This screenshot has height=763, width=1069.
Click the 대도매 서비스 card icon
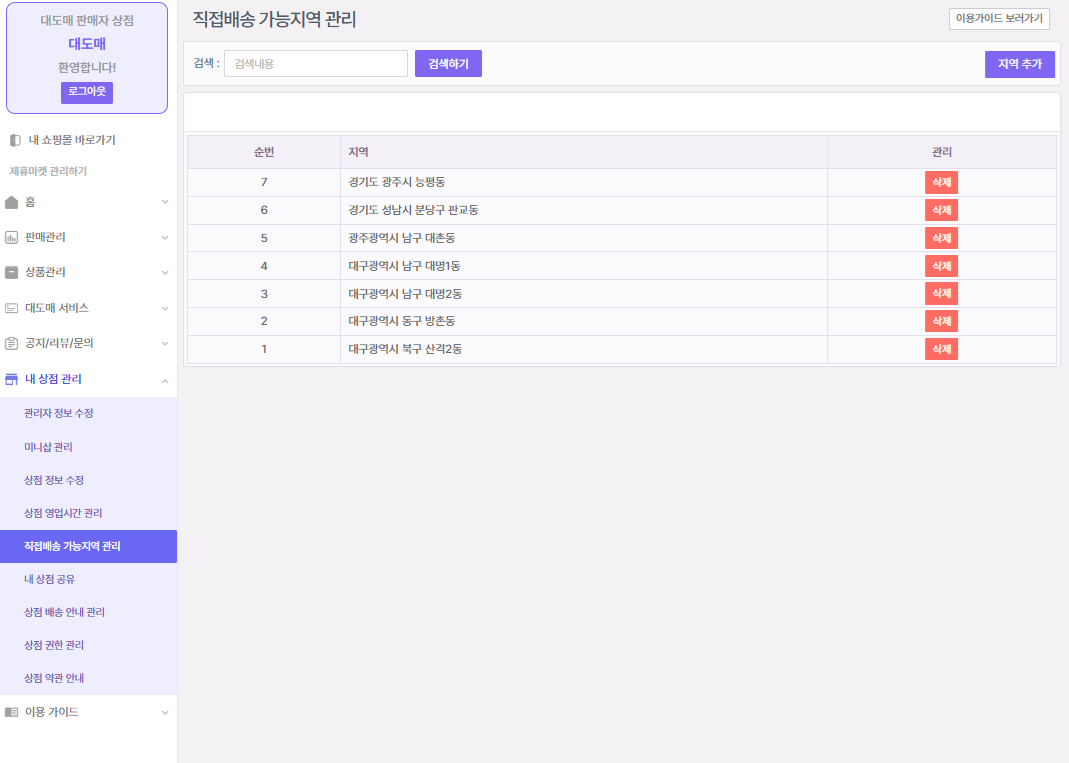(x=12, y=308)
